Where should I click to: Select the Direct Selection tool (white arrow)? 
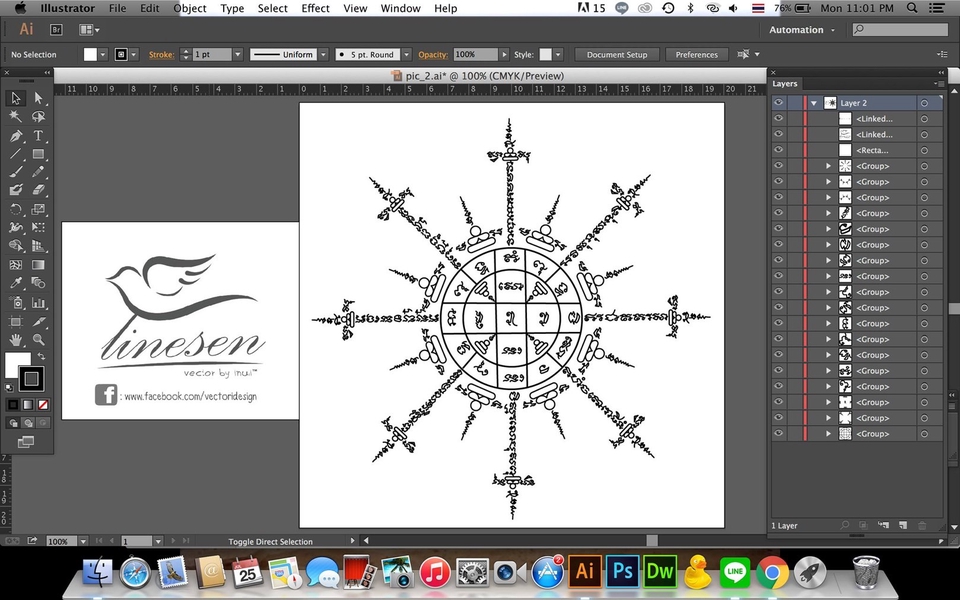click(39, 98)
